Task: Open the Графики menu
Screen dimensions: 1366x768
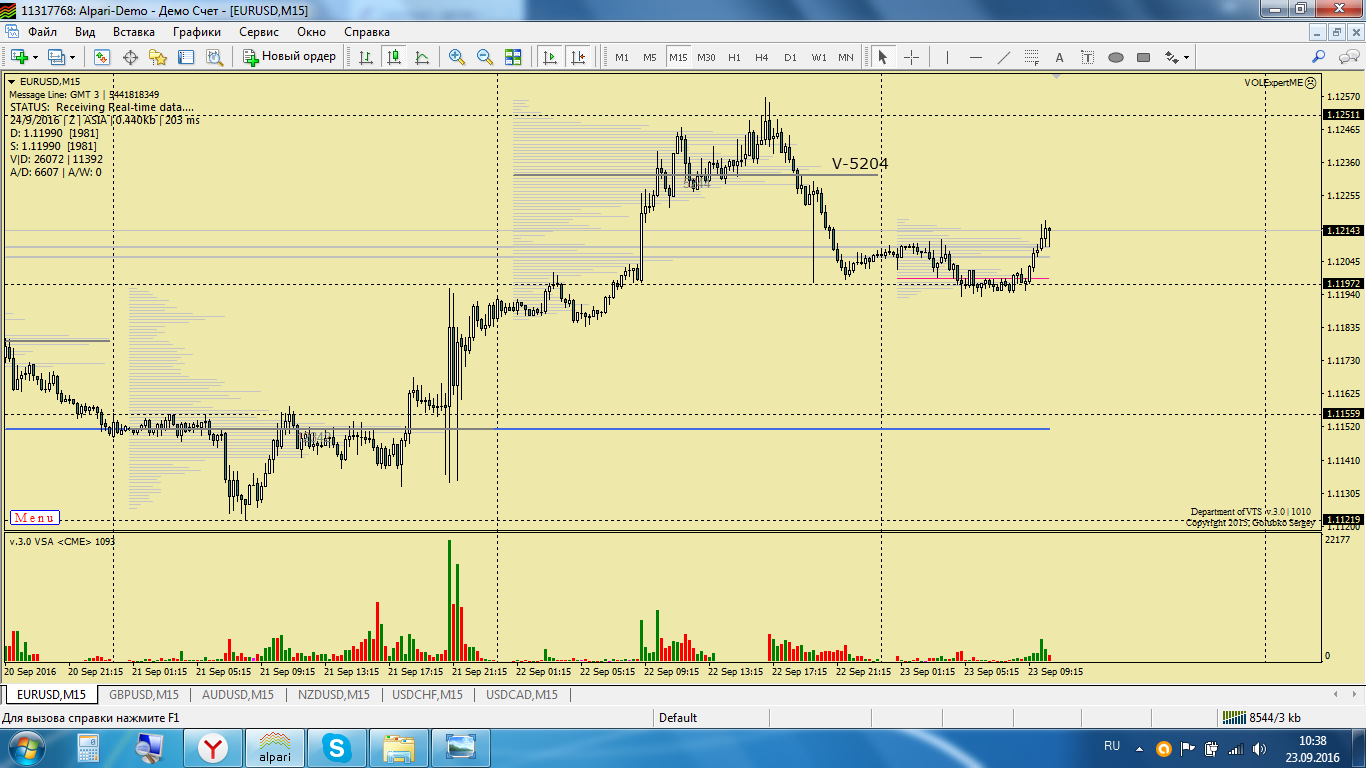Action: pyautogui.click(x=197, y=32)
